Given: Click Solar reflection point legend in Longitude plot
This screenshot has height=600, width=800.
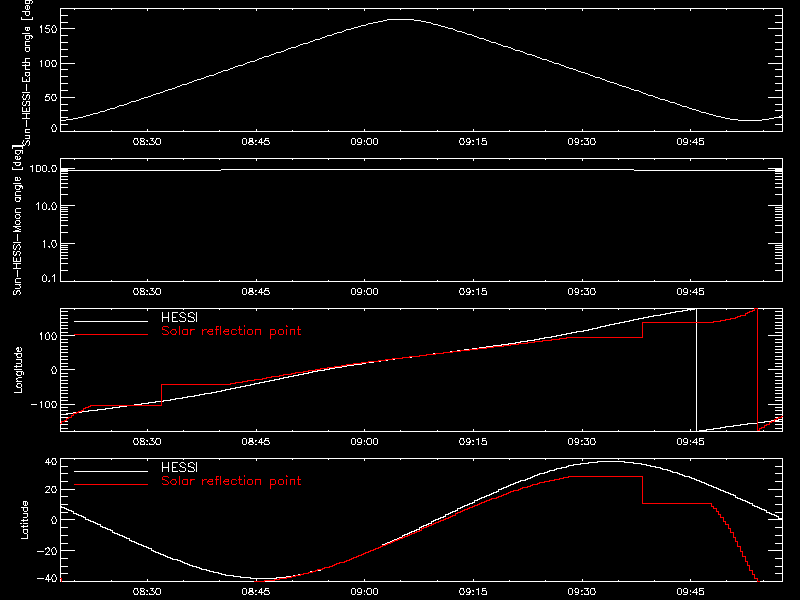Looking at the screenshot, I should click(231, 331).
